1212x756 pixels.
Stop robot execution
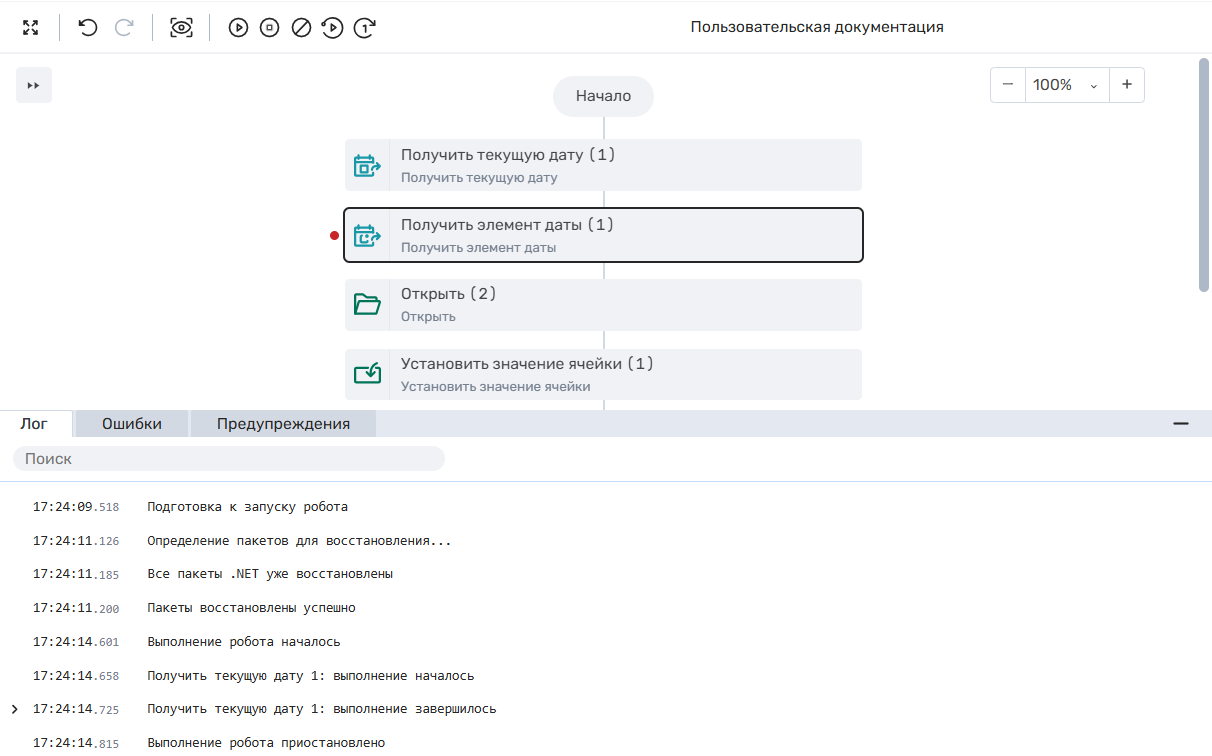269,28
